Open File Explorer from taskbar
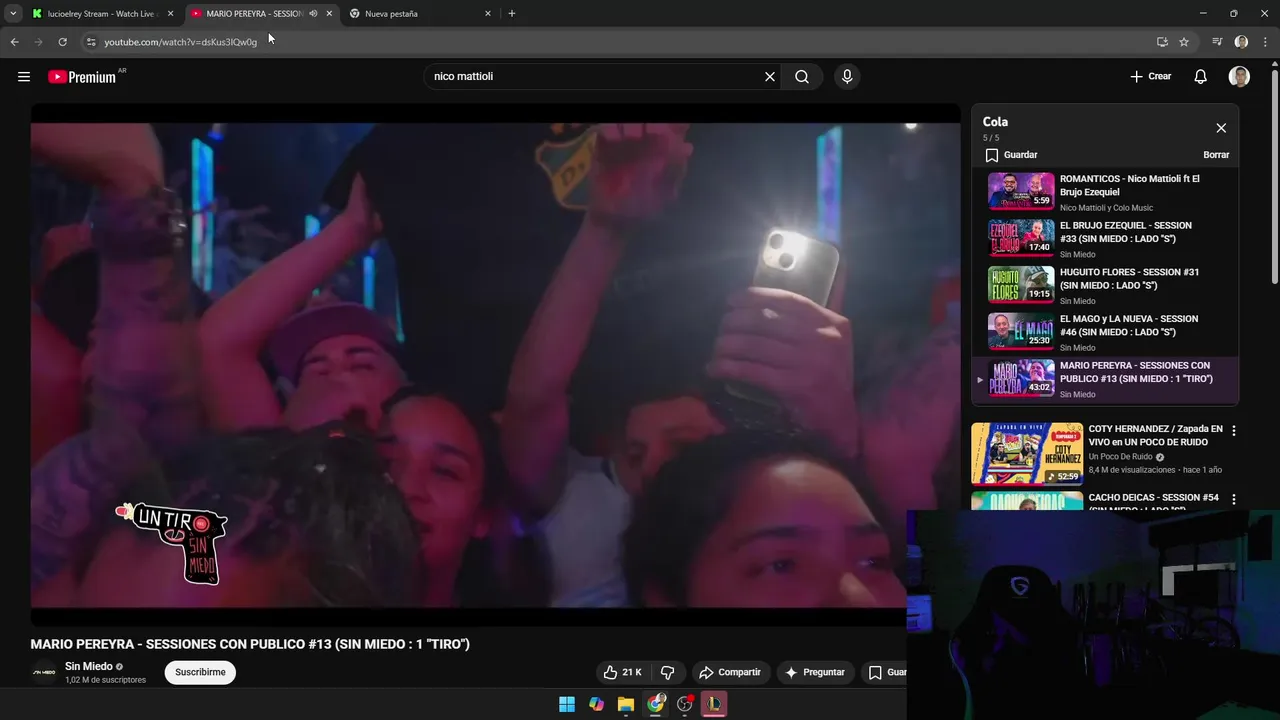1280x720 pixels. click(626, 704)
